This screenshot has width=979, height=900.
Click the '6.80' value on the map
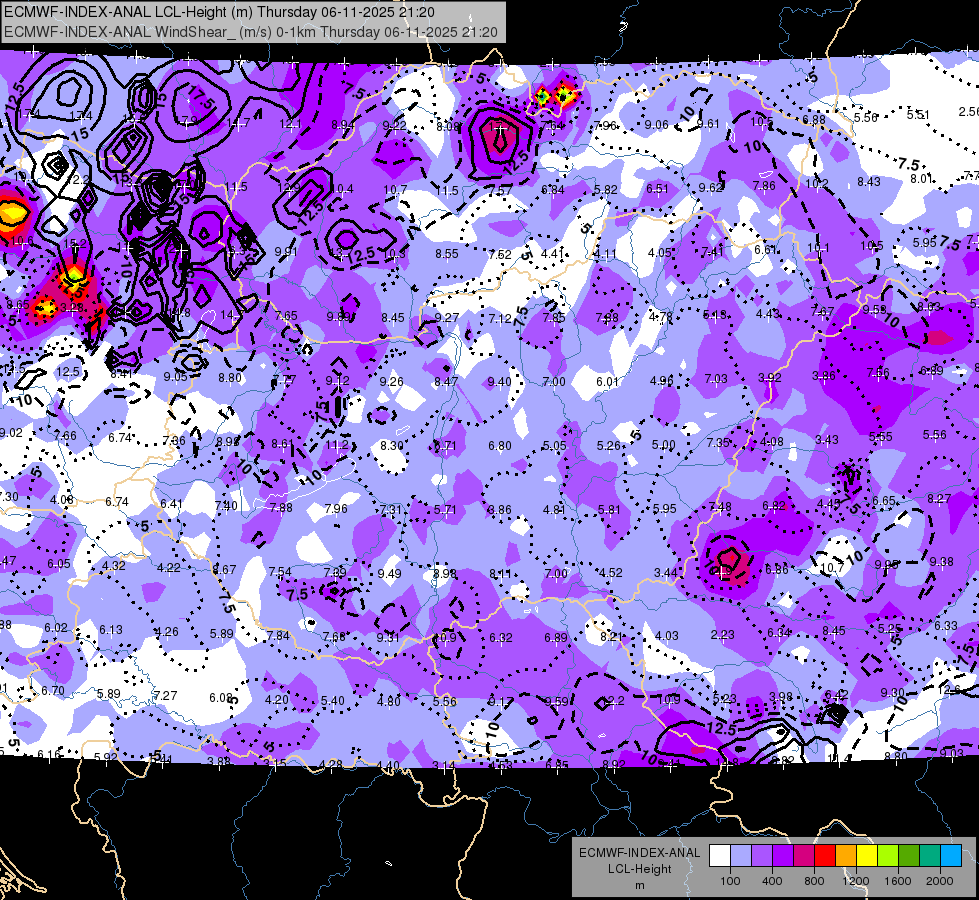[499, 446]
